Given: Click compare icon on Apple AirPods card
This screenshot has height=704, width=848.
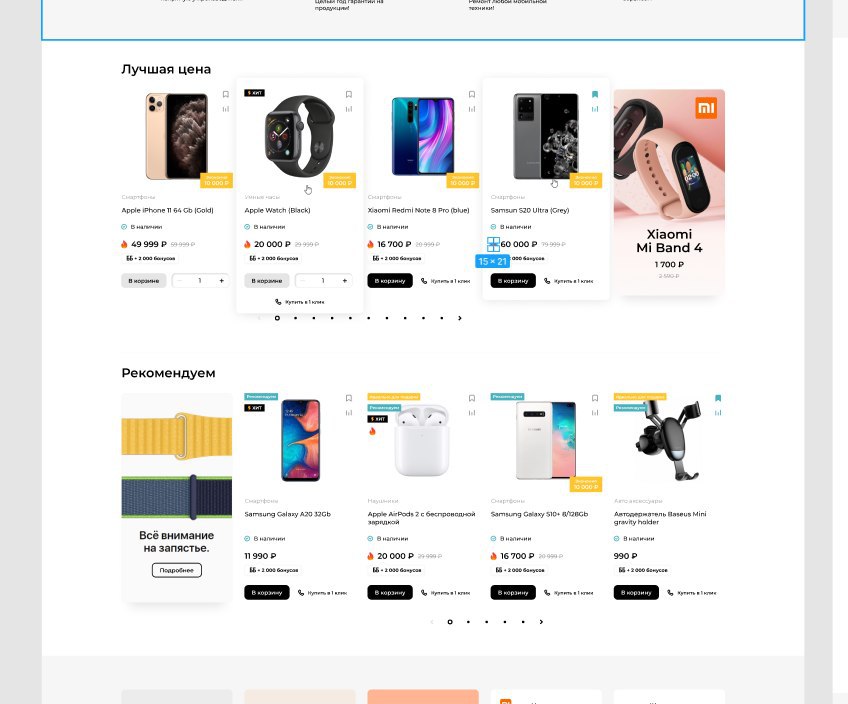Looking at the screenshot, I should point(472,413).
